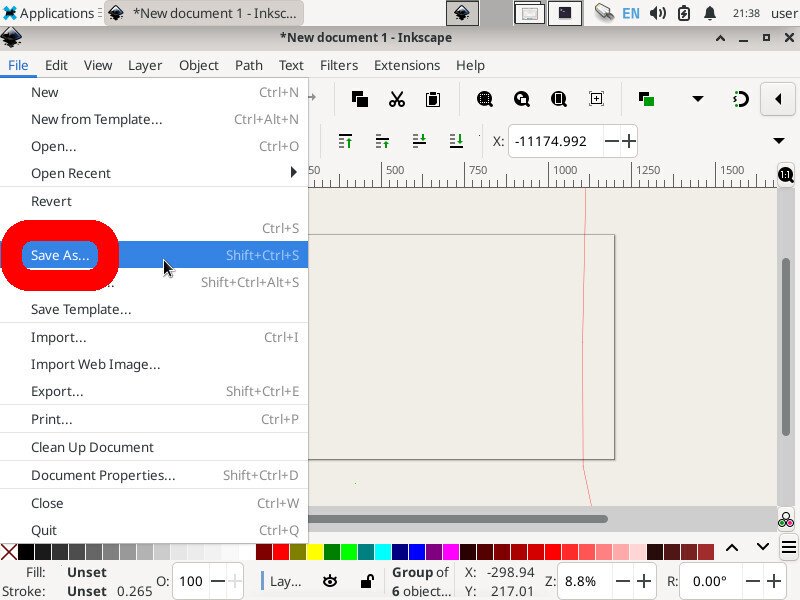Click the Paste clipboard icon
This screenshot has width=800, height=600.
(433, 99)
